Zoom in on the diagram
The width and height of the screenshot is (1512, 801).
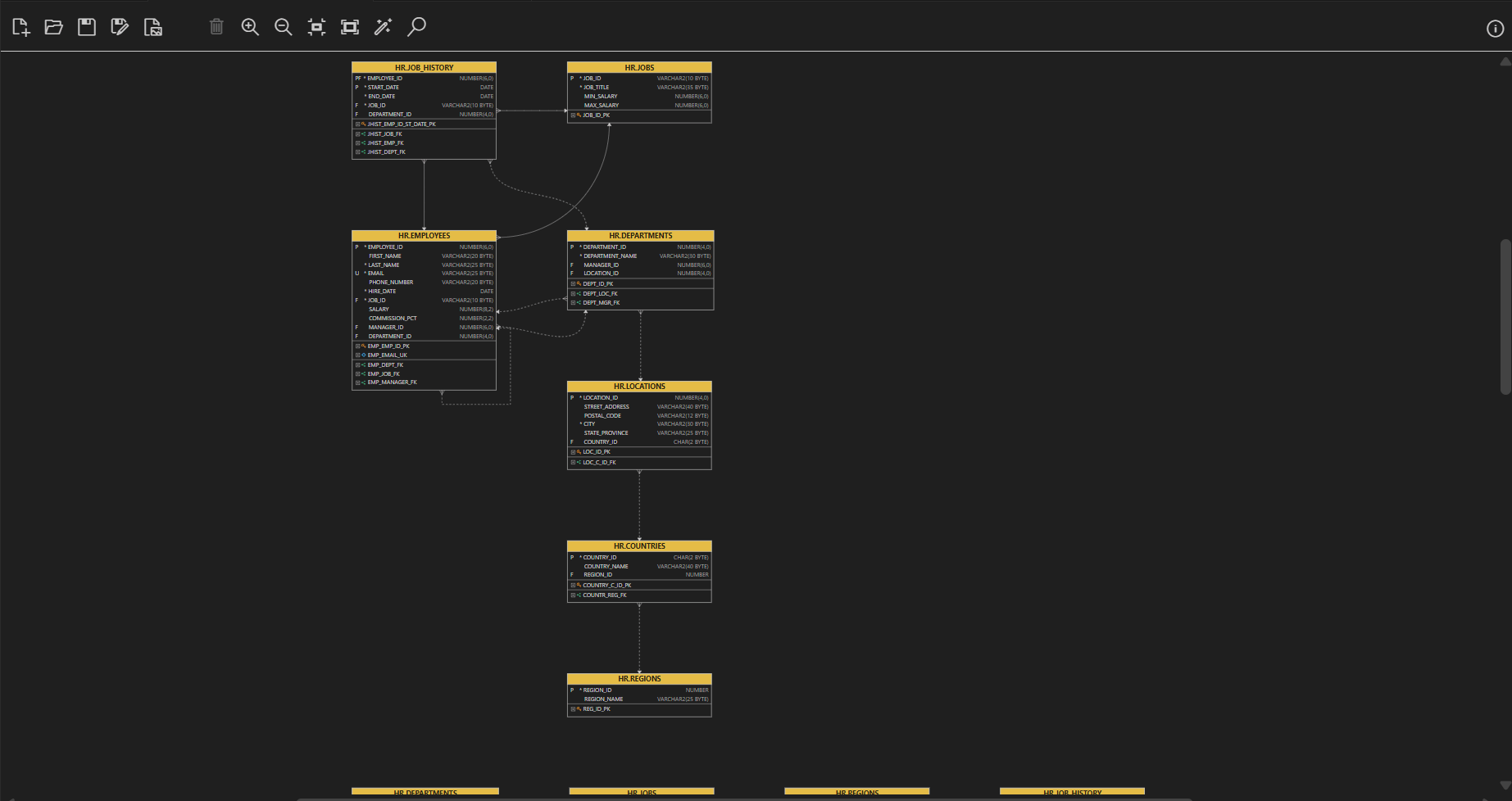point(250,26)
